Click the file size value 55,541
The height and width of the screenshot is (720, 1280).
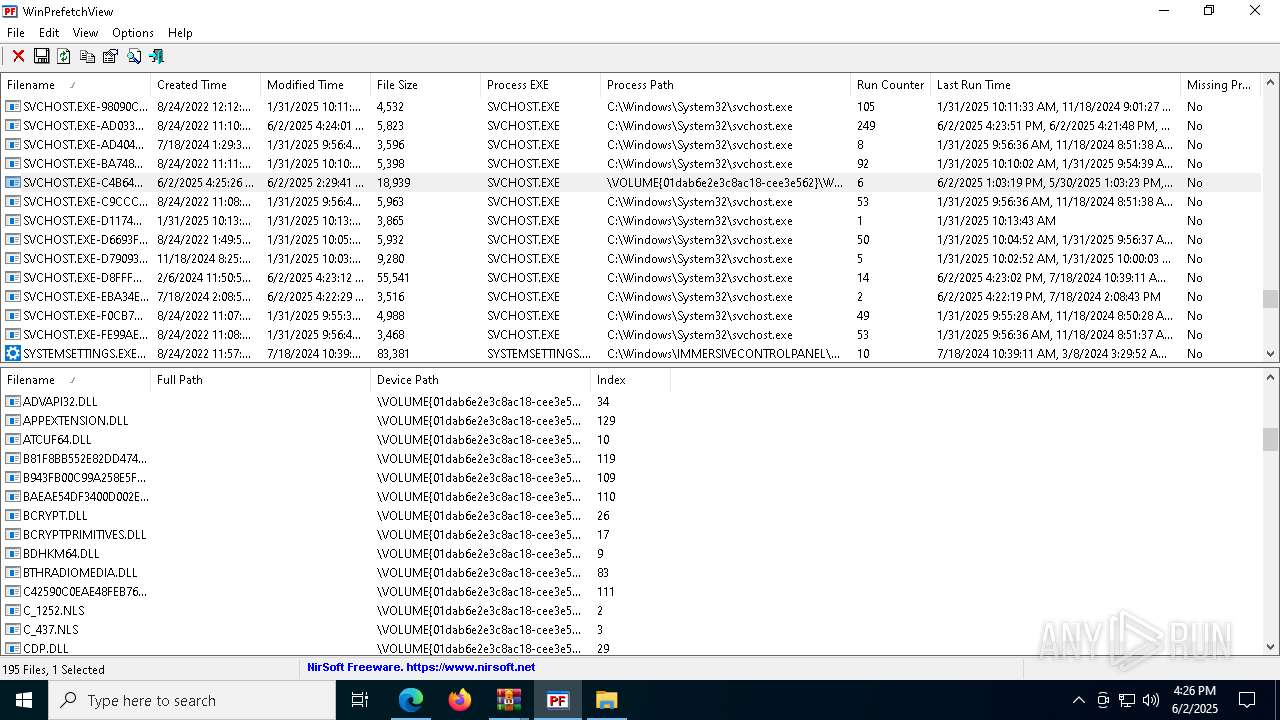393,278
